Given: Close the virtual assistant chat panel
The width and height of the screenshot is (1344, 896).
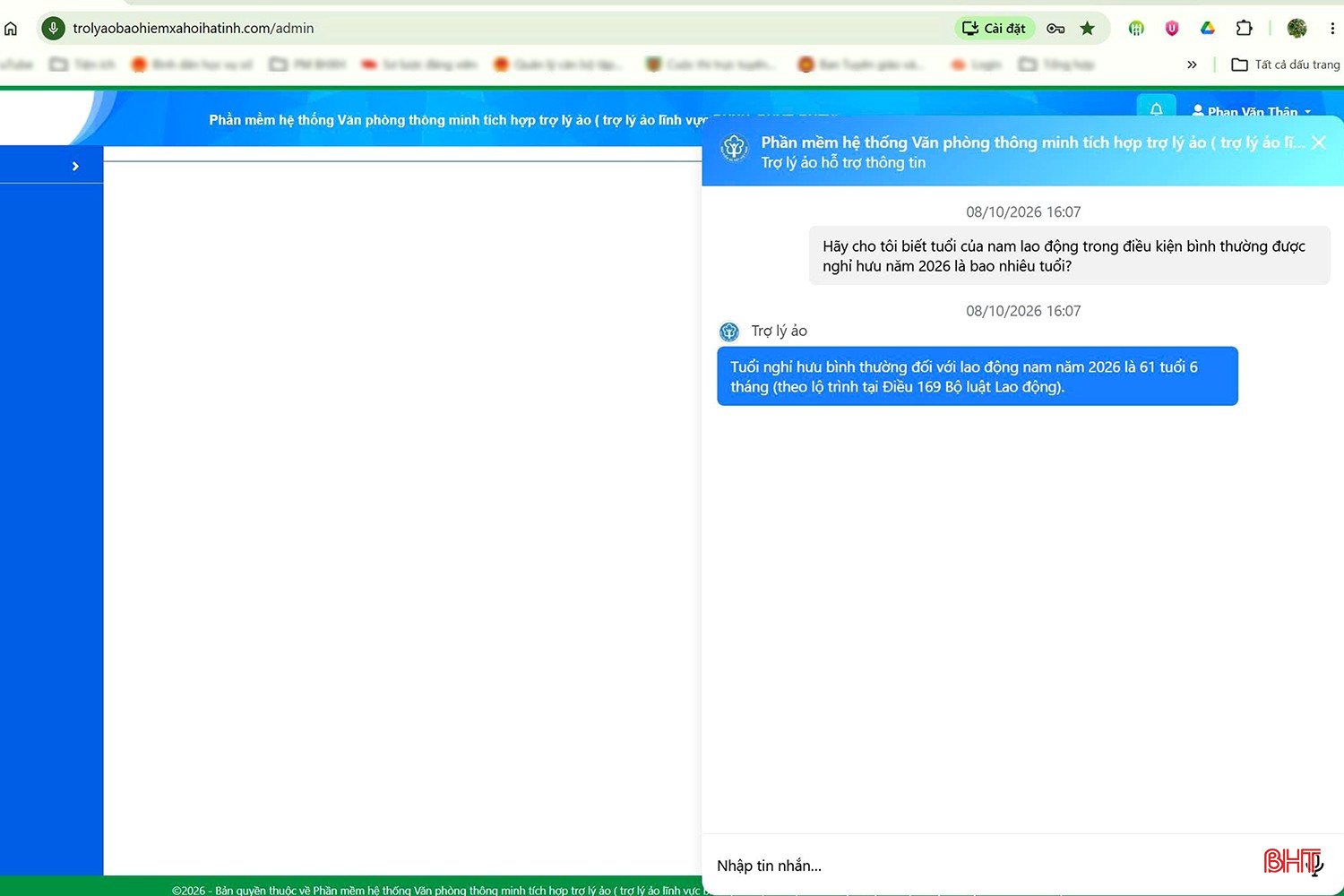Looking at the screenshot, I should 1319,142.
